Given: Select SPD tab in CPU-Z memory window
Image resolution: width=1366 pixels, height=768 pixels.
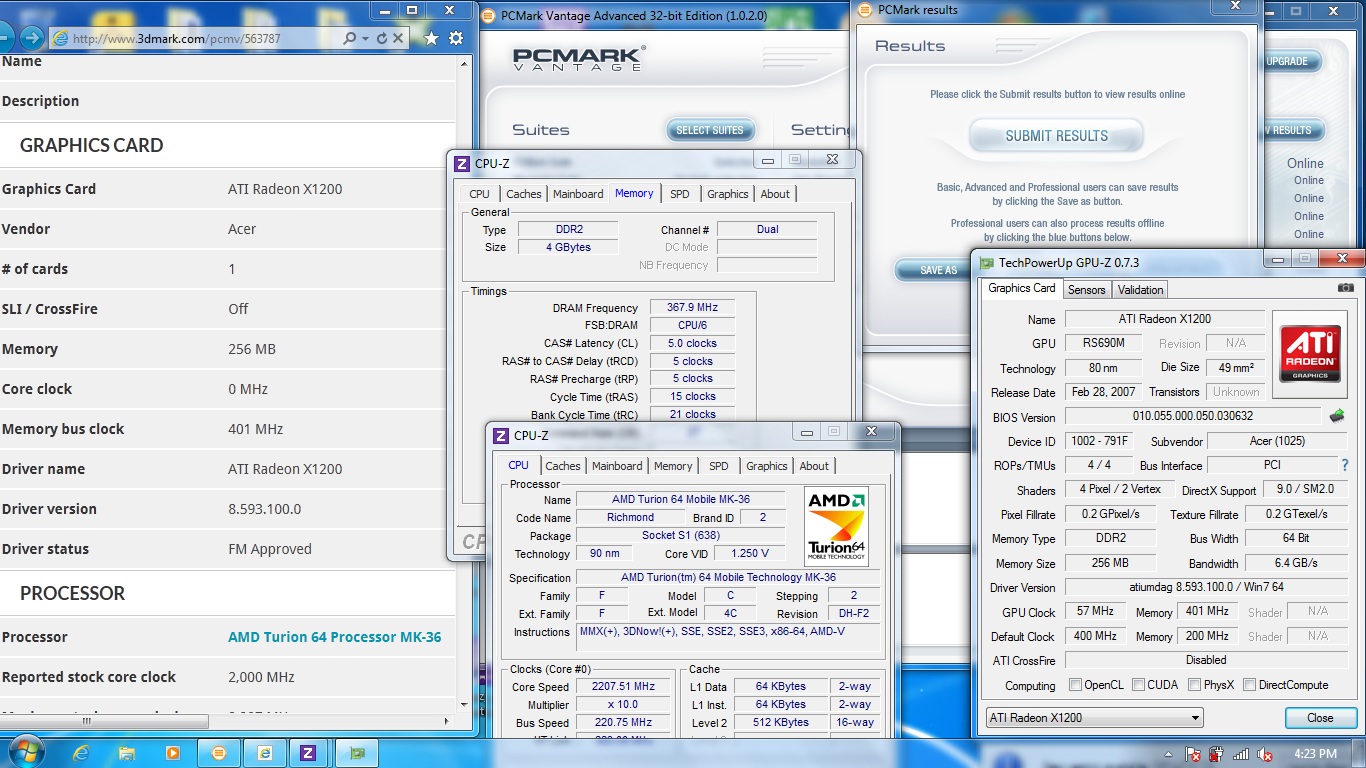Looking at the screenshot, I should click(x=680, y=194).
